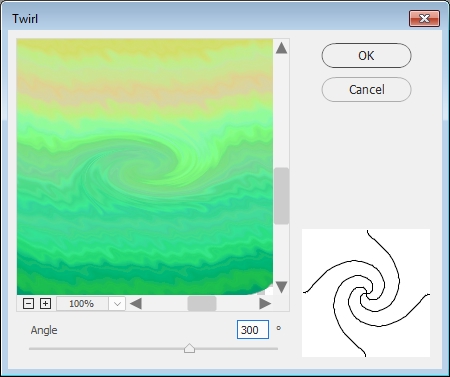Click the Angle slider track right of the handle
The image size is (450, 377).
[237, 349]
